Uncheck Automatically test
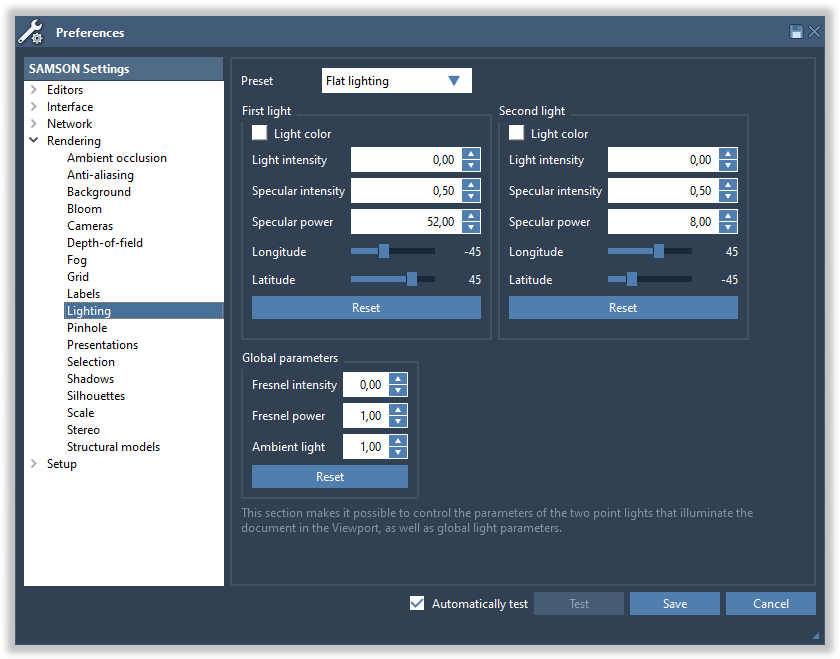 point(417,603)
